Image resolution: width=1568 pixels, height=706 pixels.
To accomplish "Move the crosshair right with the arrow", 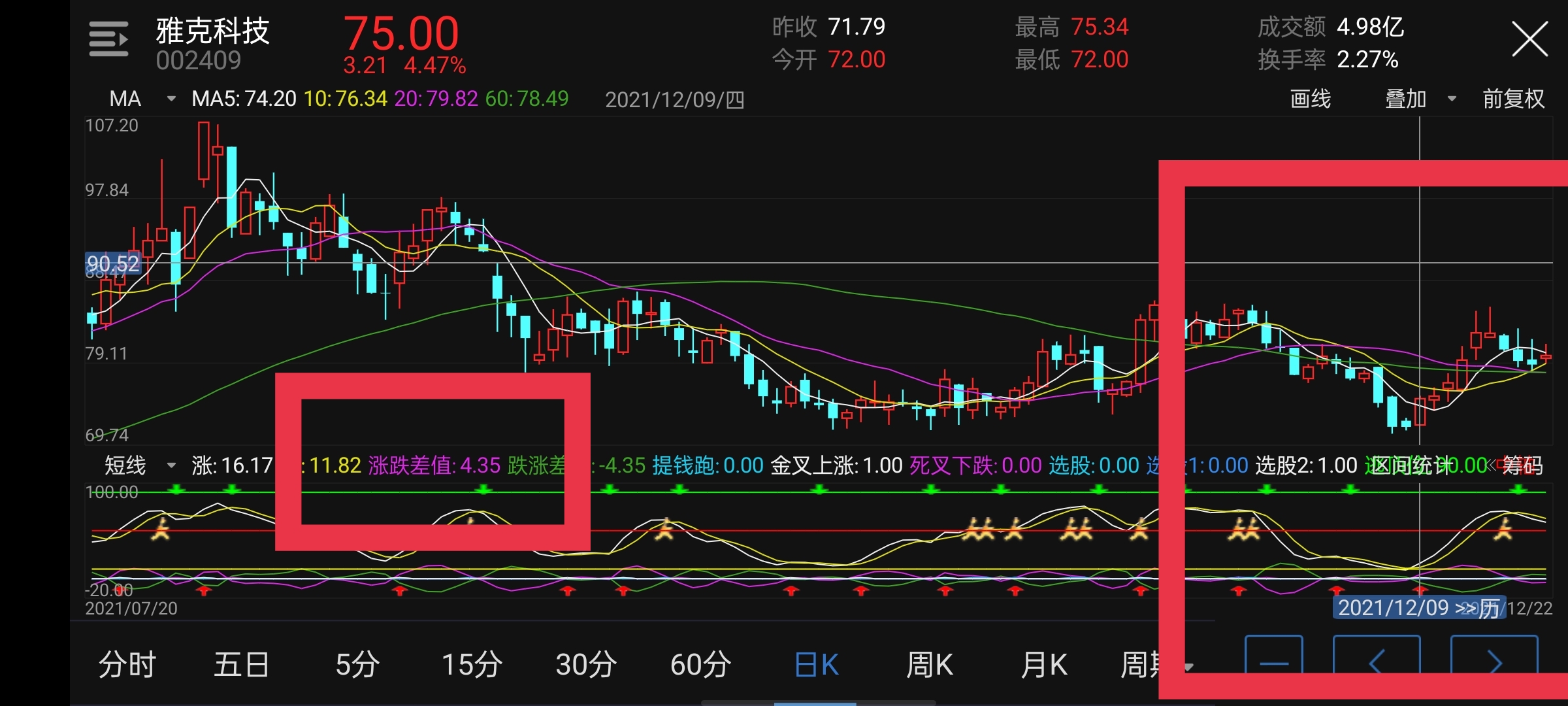I will pyautogui.click(x=1494, y=659).
